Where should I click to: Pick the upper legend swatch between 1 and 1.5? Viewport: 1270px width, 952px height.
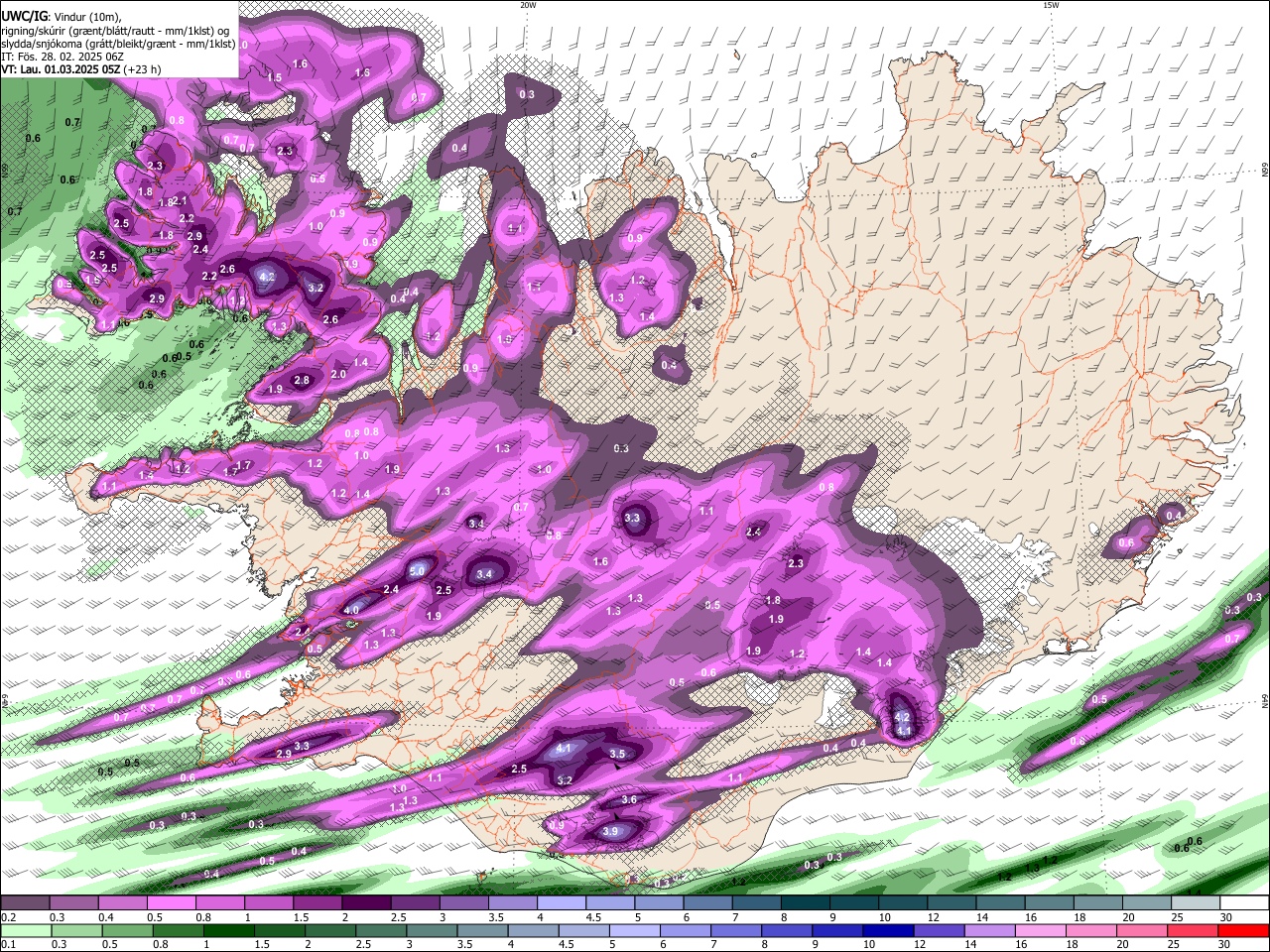coord(268,903)
